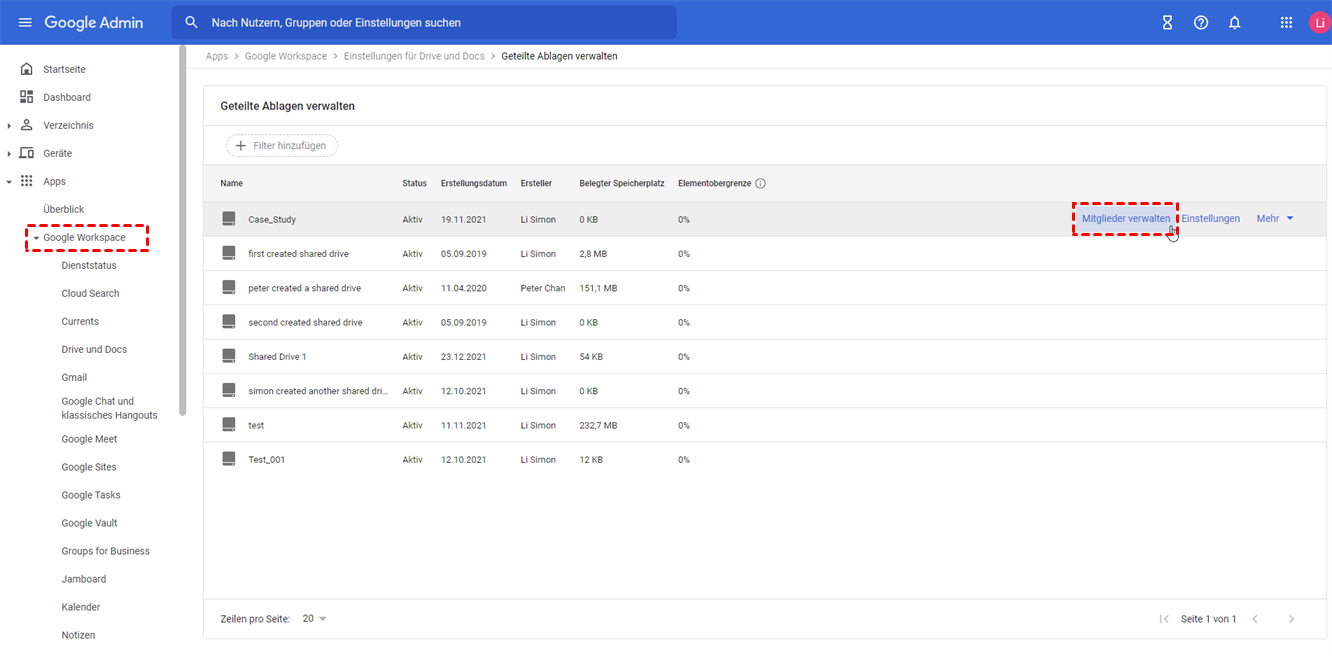This screenshot has height=656, width=1332.
Task: Select Drive und Docs in sidebar
Action: 94,349
